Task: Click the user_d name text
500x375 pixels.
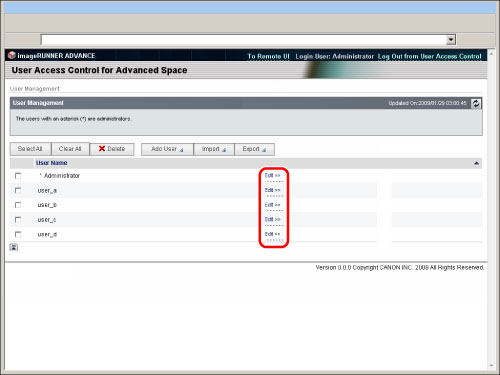Action: (47, 235)
